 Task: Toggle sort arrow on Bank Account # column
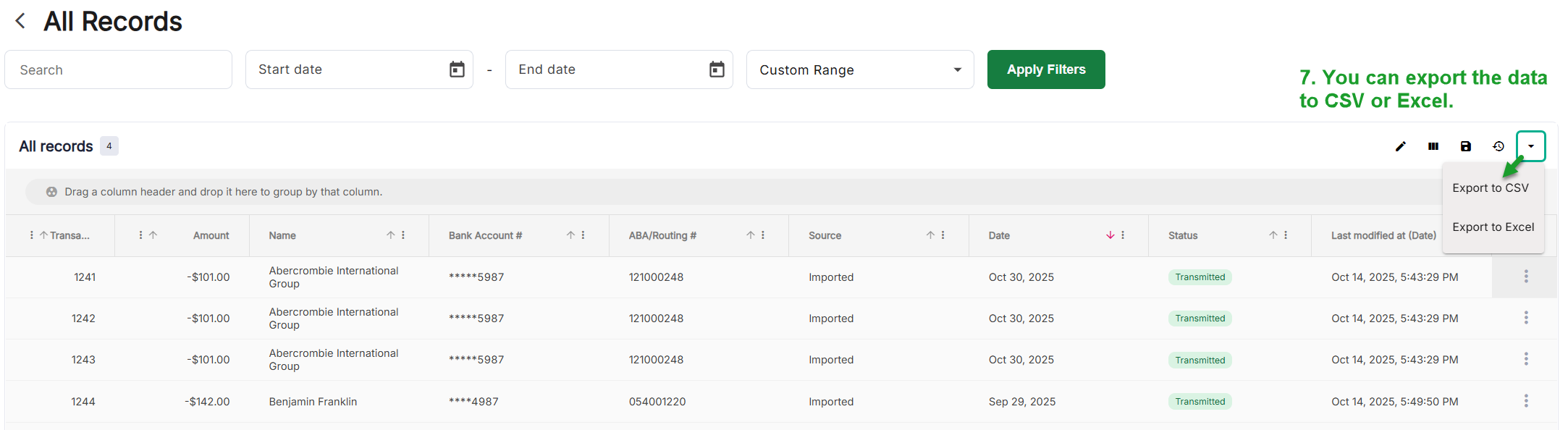point(570,235)
